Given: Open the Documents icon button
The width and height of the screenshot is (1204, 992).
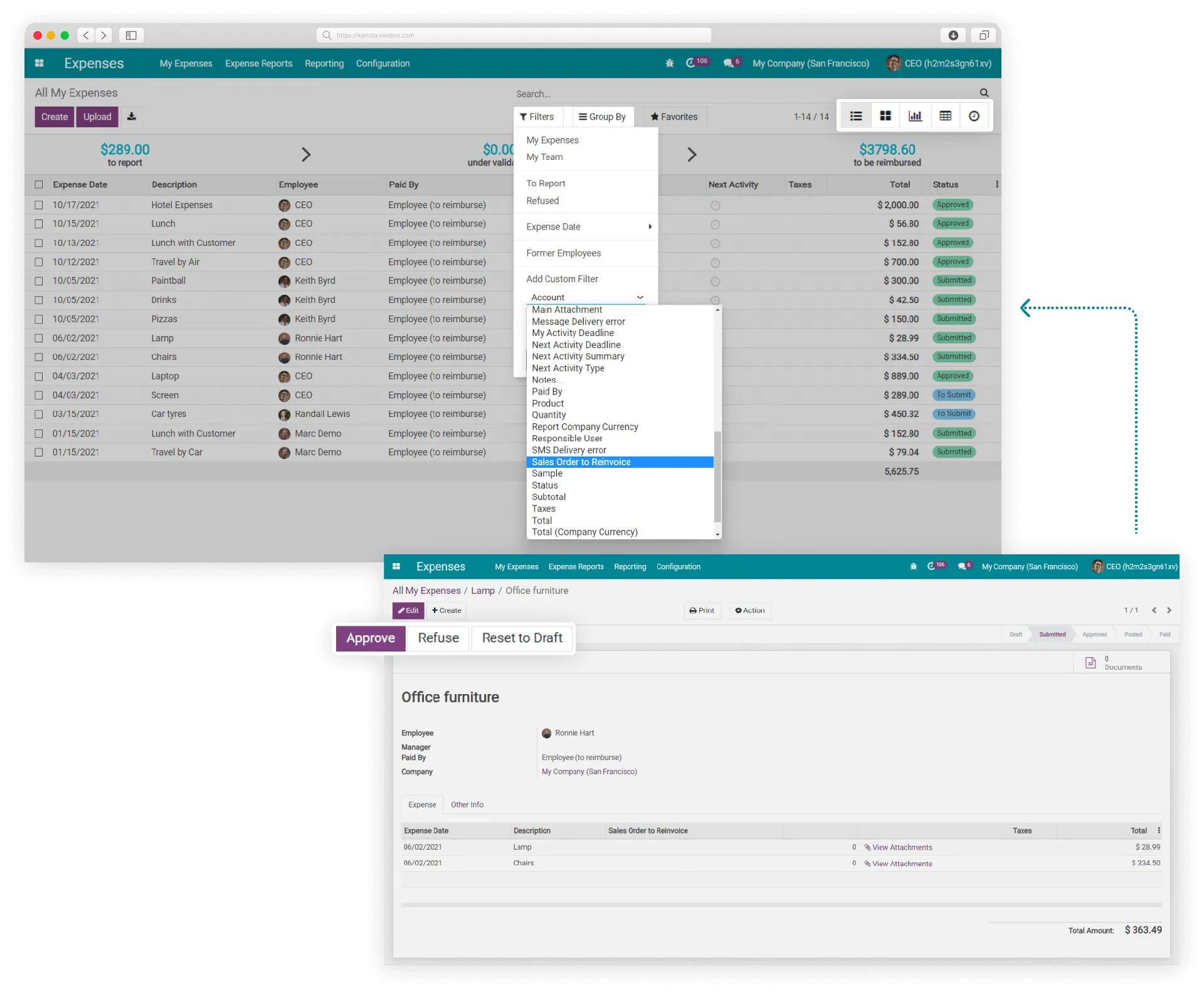Looking at the screenshot, I should click(x=1121, y=663).
